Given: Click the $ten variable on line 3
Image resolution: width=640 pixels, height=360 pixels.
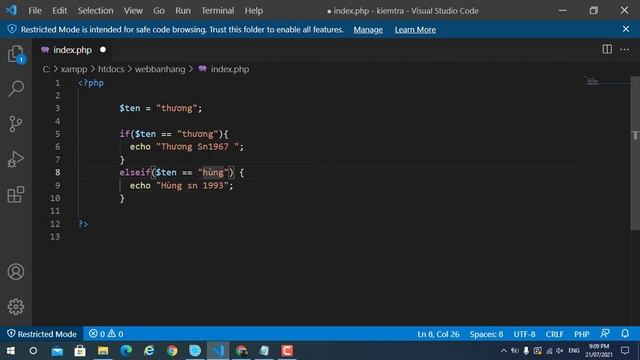Looking at the screenshot, I should coord(129,108).
